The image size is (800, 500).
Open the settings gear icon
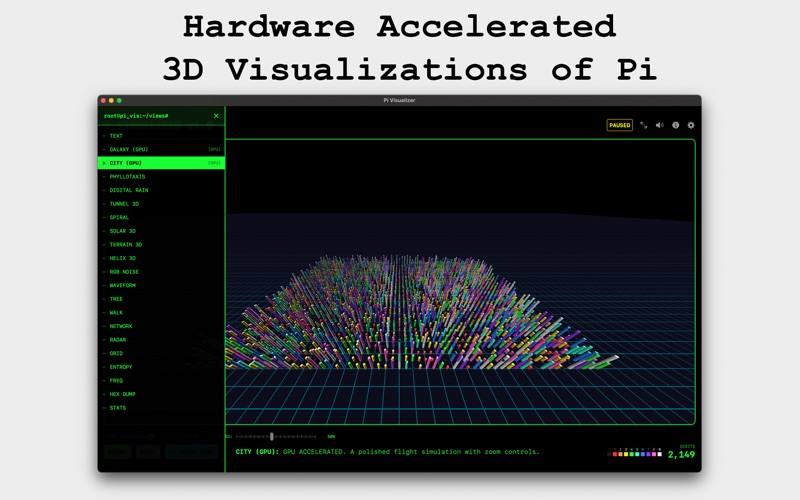pyautogui.click(x=691, y=125)
